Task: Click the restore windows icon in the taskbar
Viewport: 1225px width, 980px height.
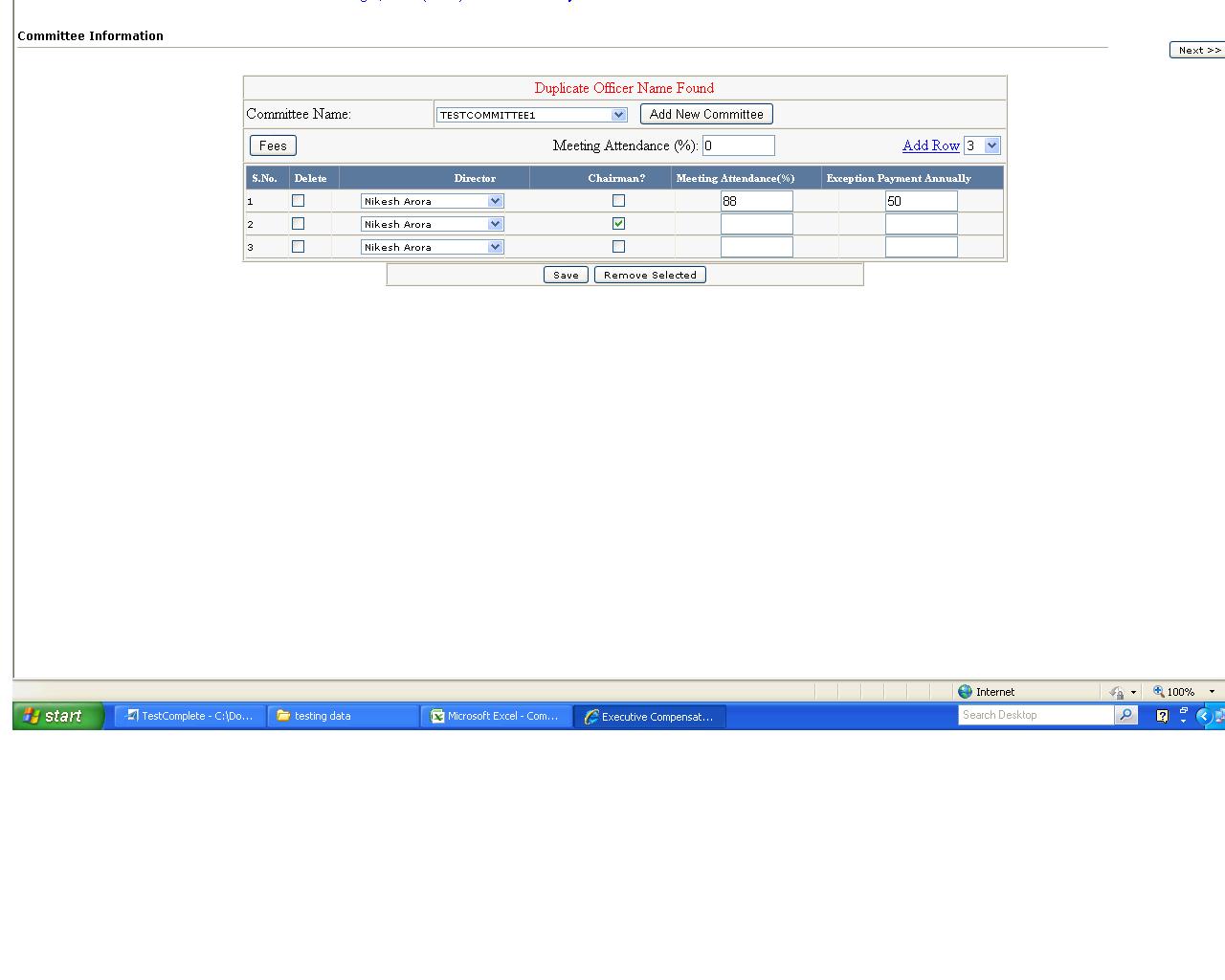Action: (1184, 712)
